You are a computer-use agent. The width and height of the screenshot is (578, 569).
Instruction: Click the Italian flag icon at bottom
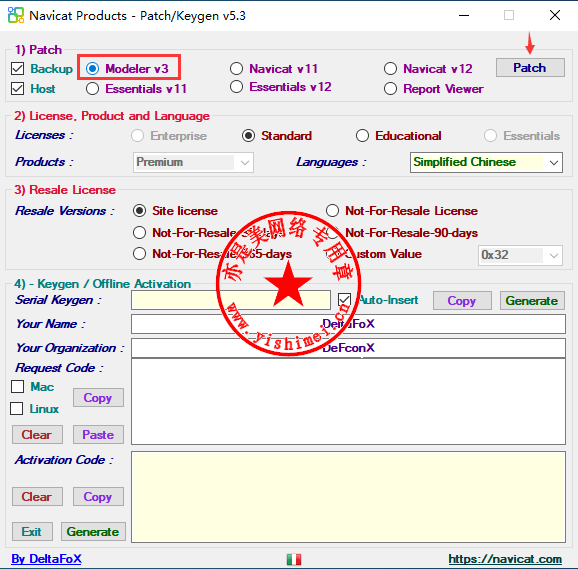click(x=294, y=559)
